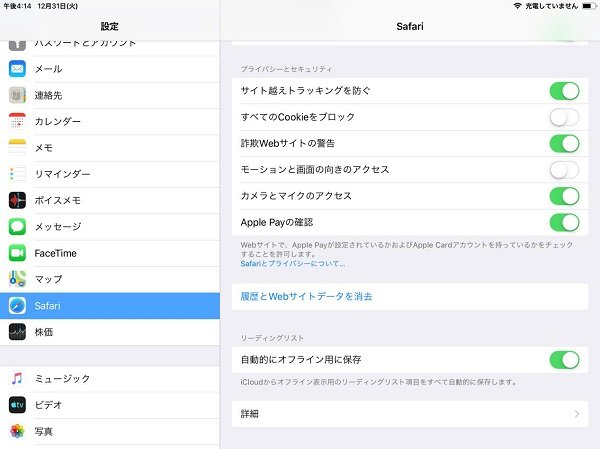
Task: Toggle off Apple Payの確認 switch
Action: [563, 222]
